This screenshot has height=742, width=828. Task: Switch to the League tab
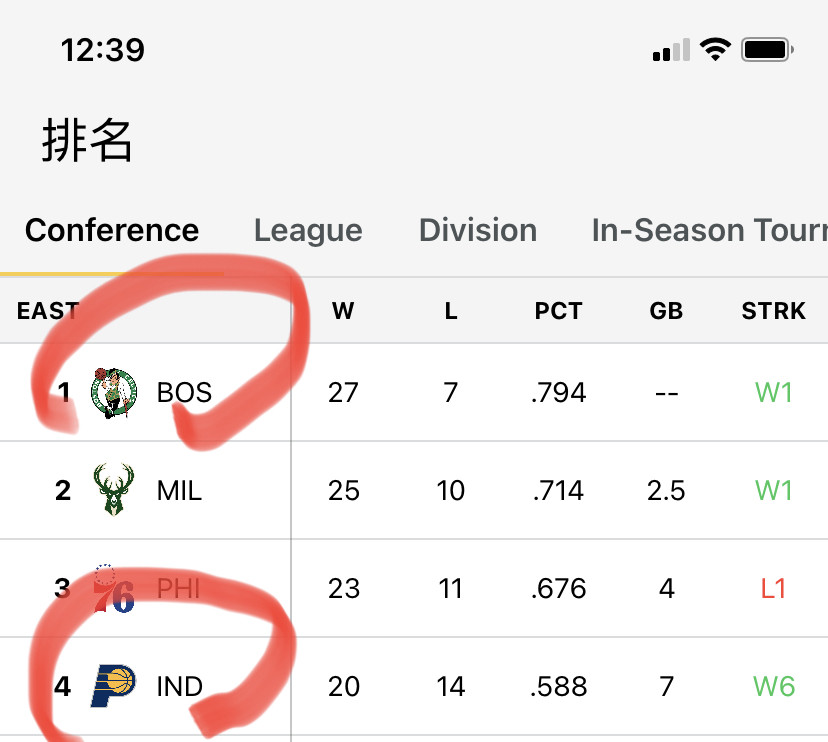tap(308, 231)
